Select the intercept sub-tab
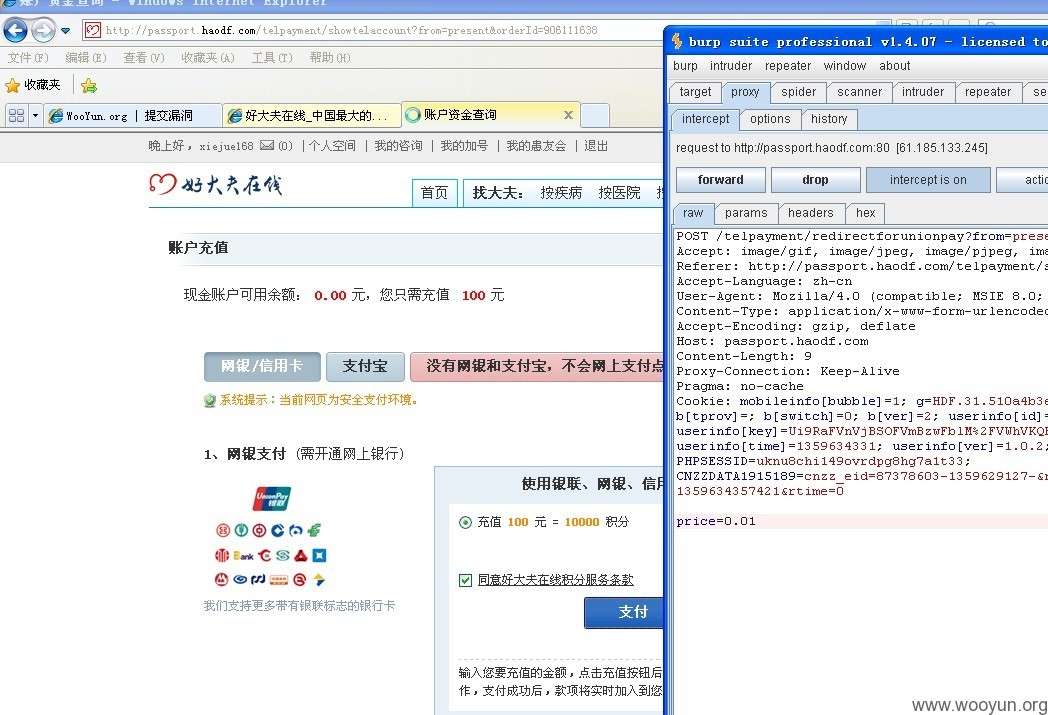 [x=706, y=119]
